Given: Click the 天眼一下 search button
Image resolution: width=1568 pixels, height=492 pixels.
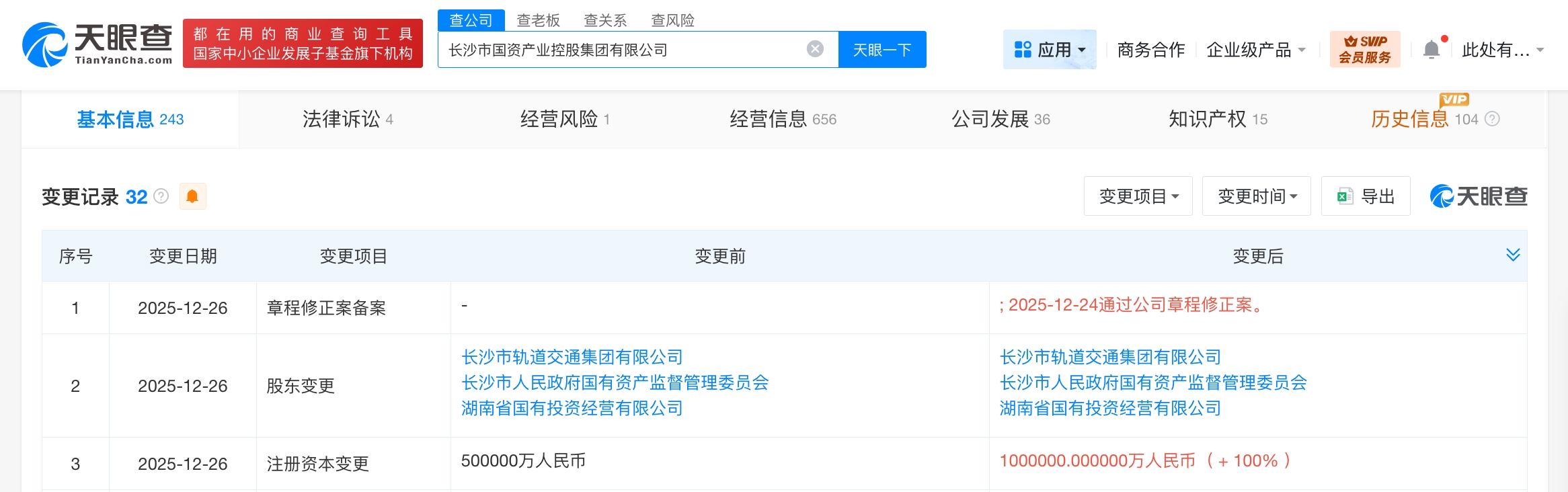Looking at the screenshot, I should (881, 50).
